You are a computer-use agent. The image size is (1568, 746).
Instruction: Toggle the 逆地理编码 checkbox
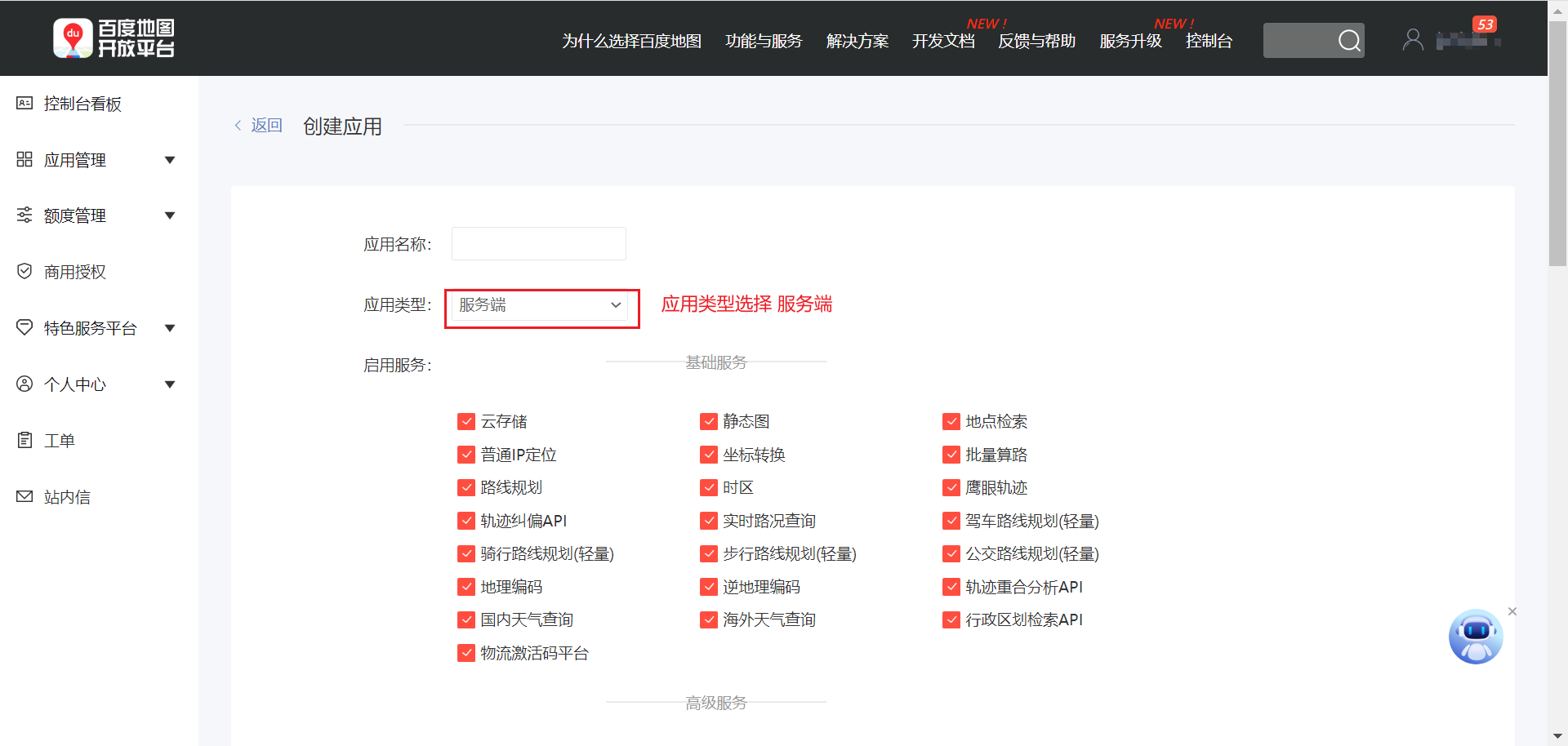[709, 587]
